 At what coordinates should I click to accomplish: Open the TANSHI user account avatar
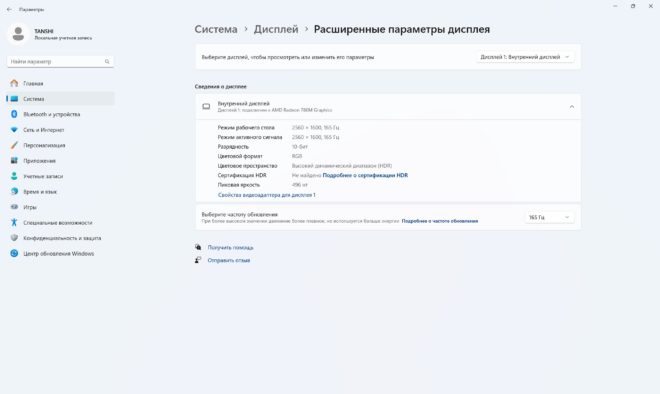[18, 34]
